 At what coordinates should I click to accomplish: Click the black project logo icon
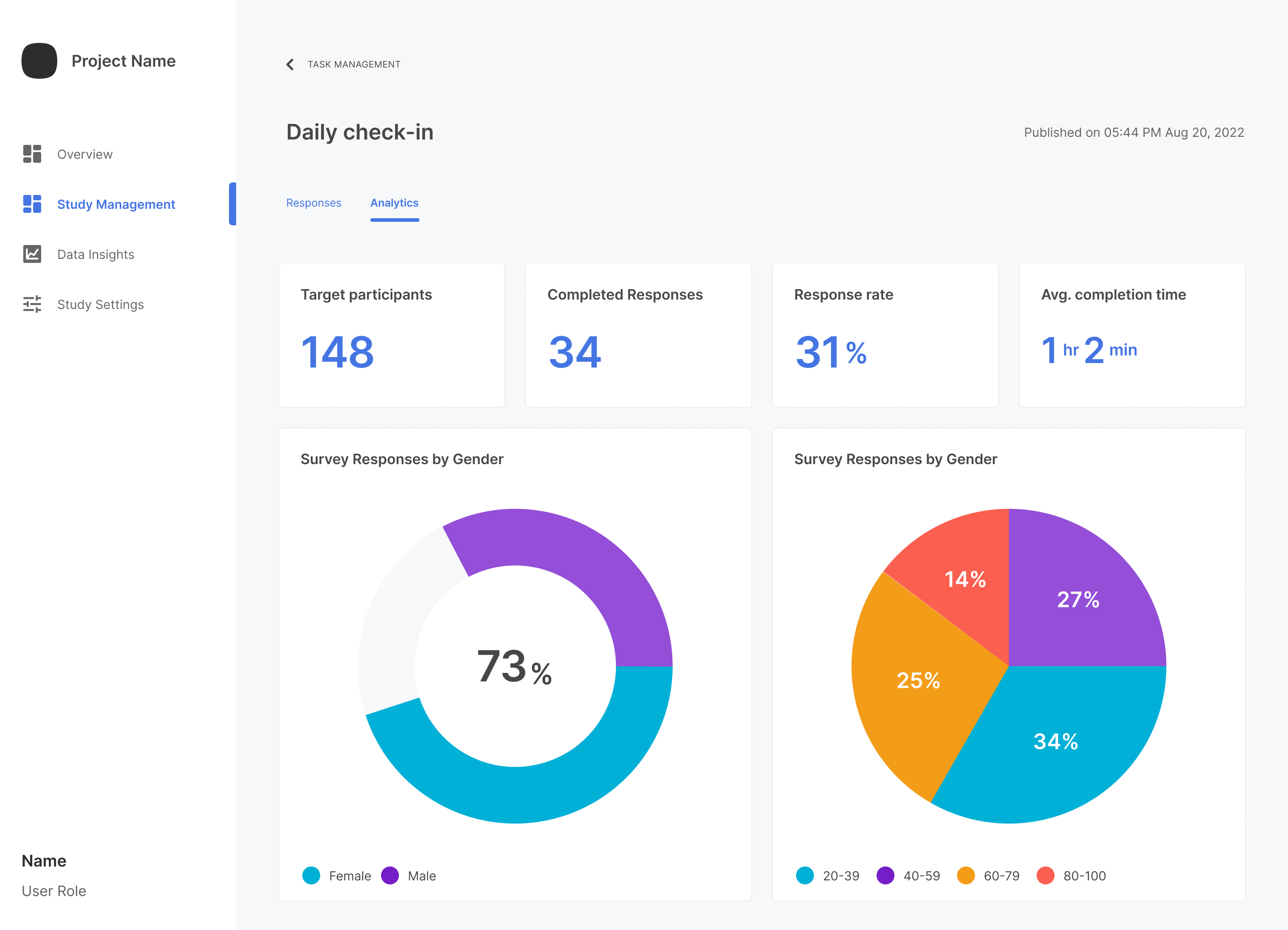[39, 61]
